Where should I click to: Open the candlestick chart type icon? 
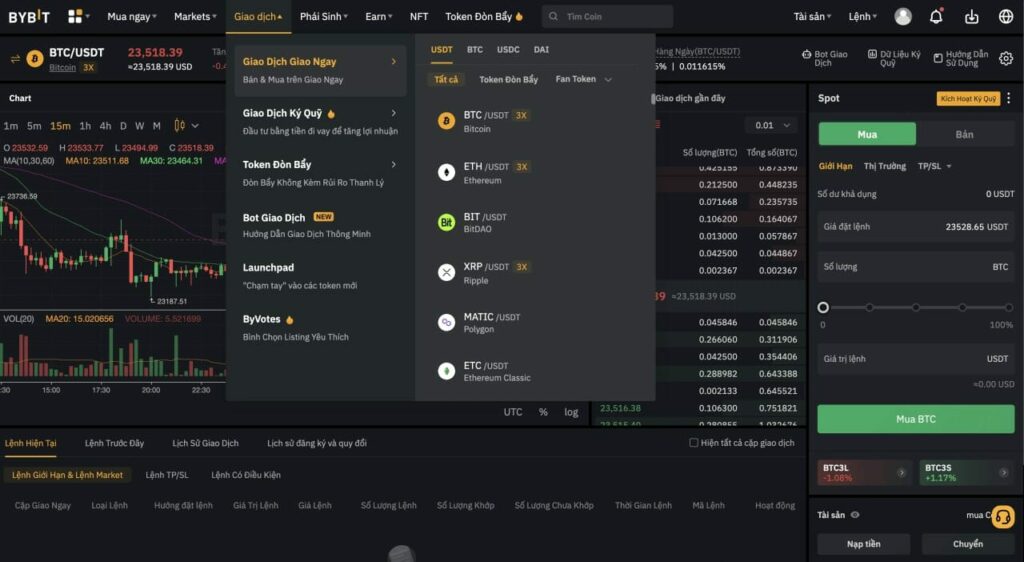coord(179,125)
